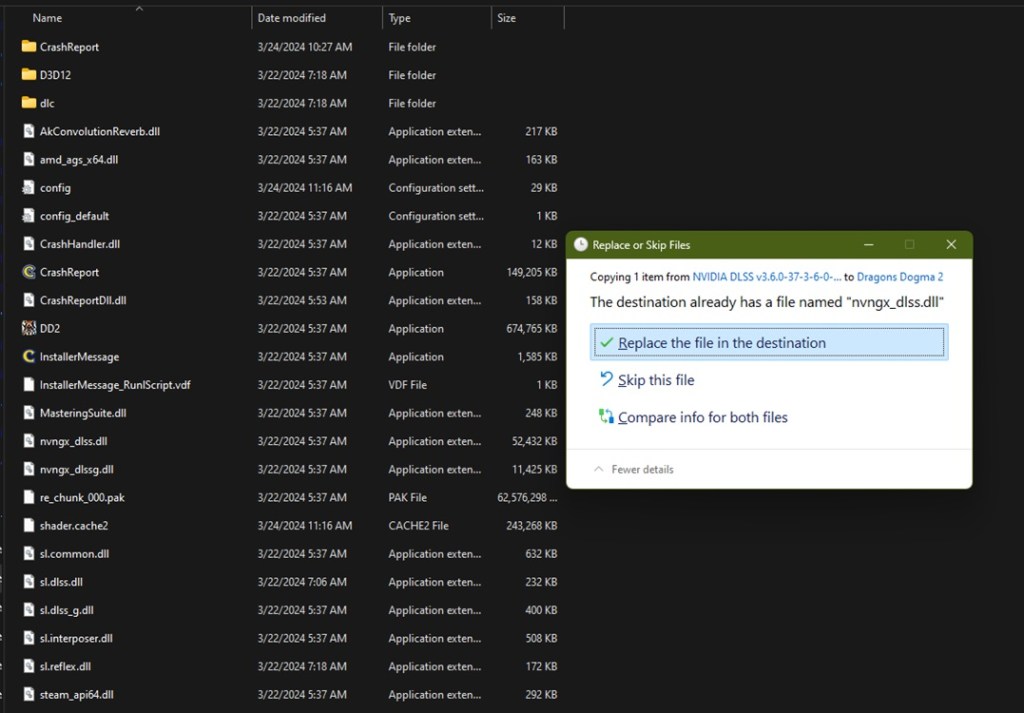1024x713 pixels.
Task: Click the config settings file icon
Action: click(x=28, y=188)
